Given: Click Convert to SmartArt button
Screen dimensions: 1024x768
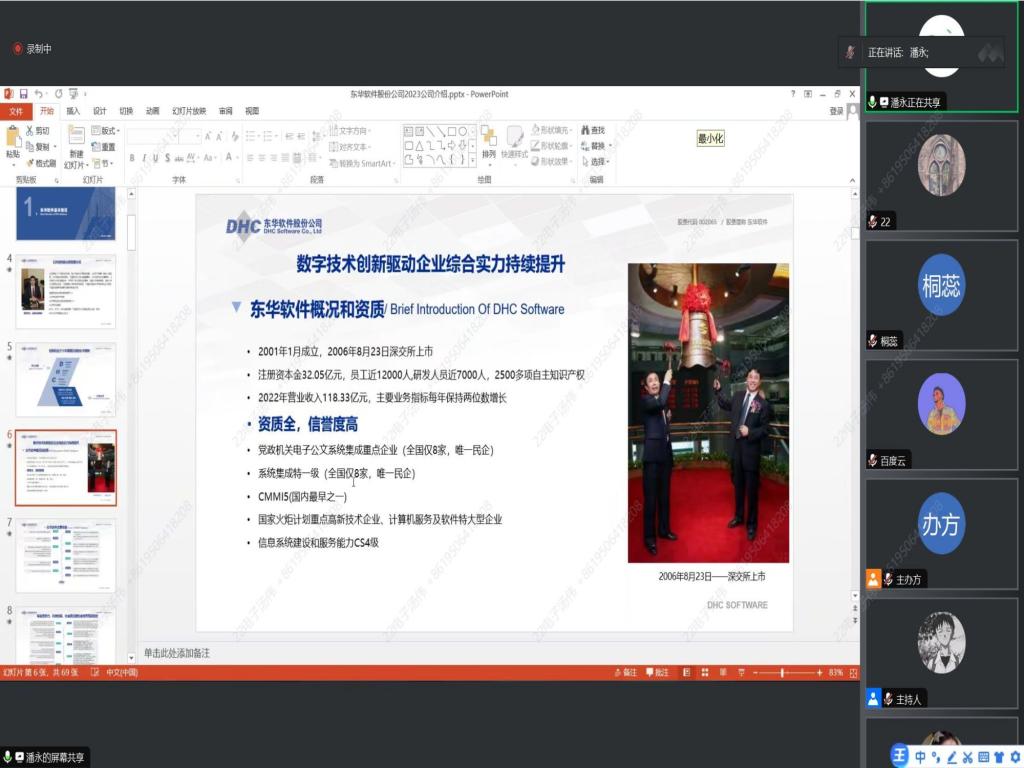Looking at the screenshot, I should pos(362,163).
